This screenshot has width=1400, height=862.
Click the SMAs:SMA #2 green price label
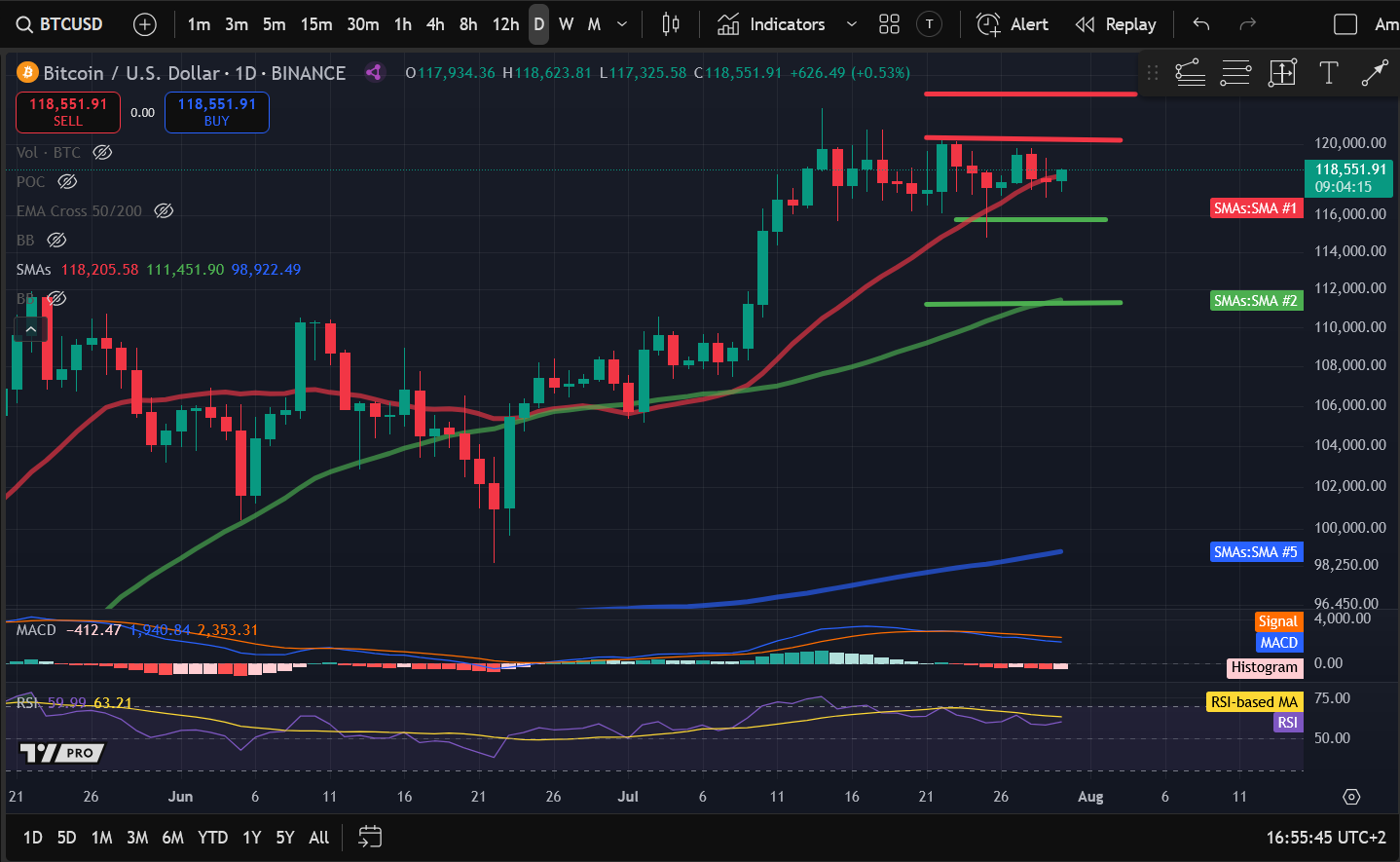coord(1255,301)
